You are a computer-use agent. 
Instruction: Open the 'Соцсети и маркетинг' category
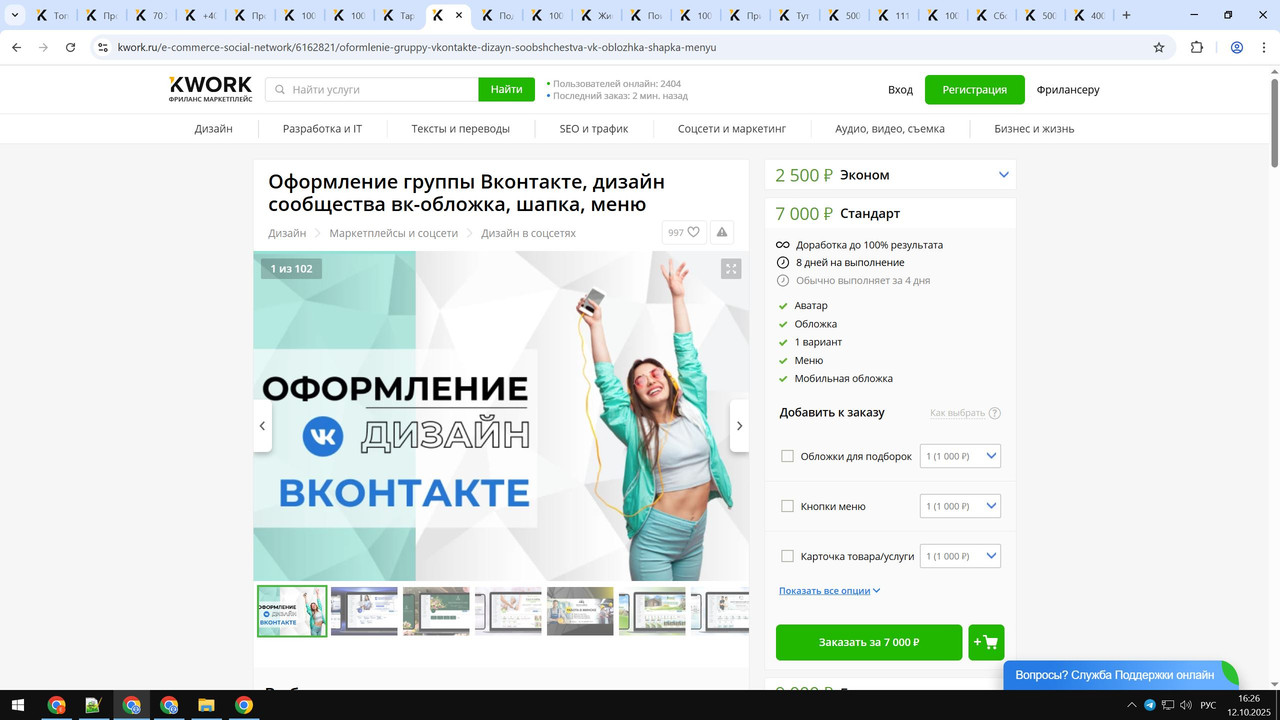click(732, 128)
